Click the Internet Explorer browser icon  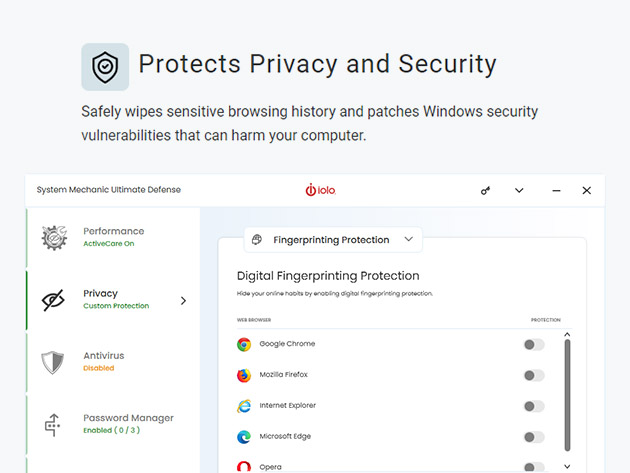pos(244,406)
